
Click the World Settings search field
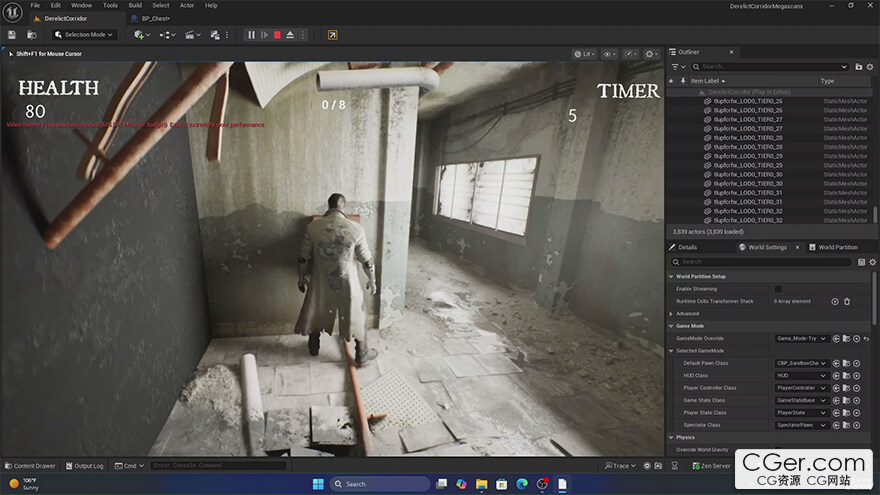762,262
